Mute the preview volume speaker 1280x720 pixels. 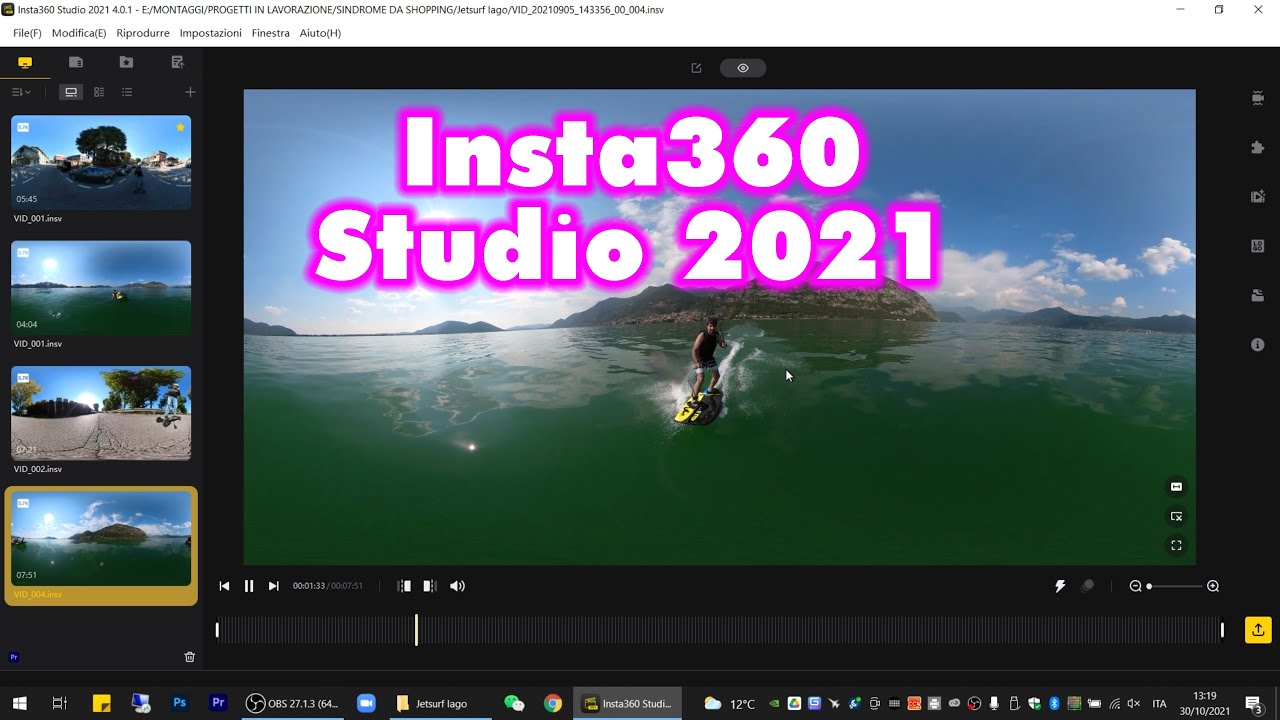pos(457,586)
